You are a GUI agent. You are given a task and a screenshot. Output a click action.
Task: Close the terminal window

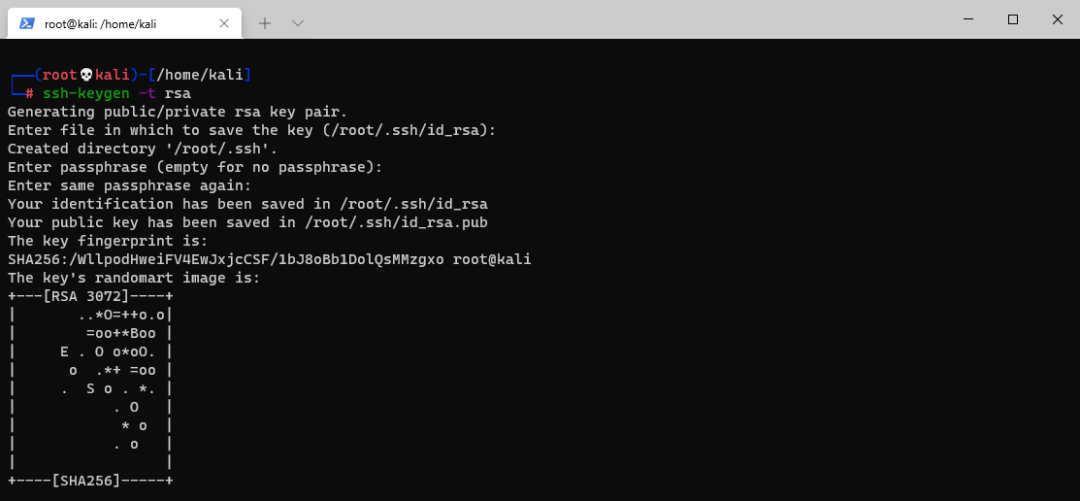click(x=1057, y=19)
